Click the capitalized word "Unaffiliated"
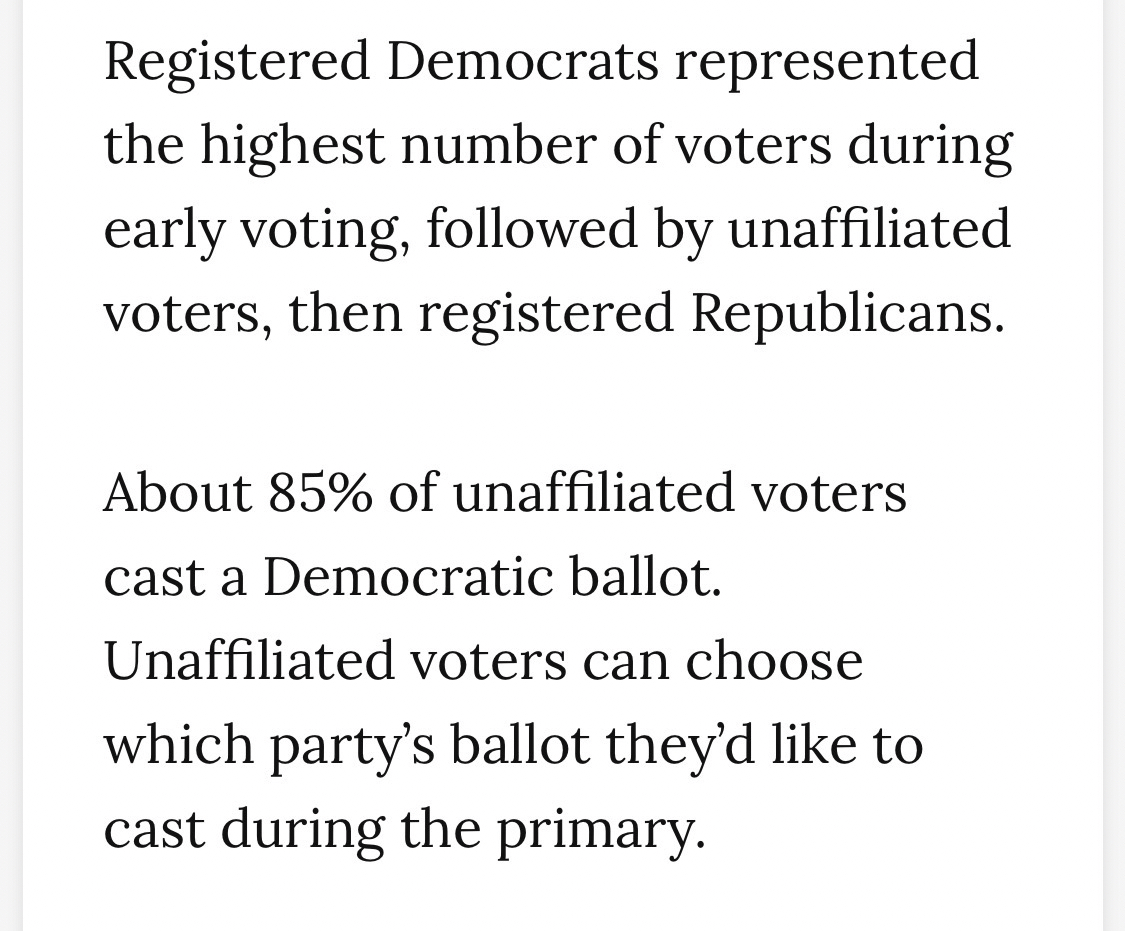The width and height of the screenshot is (1125, 931). click(x=249, y=661)
